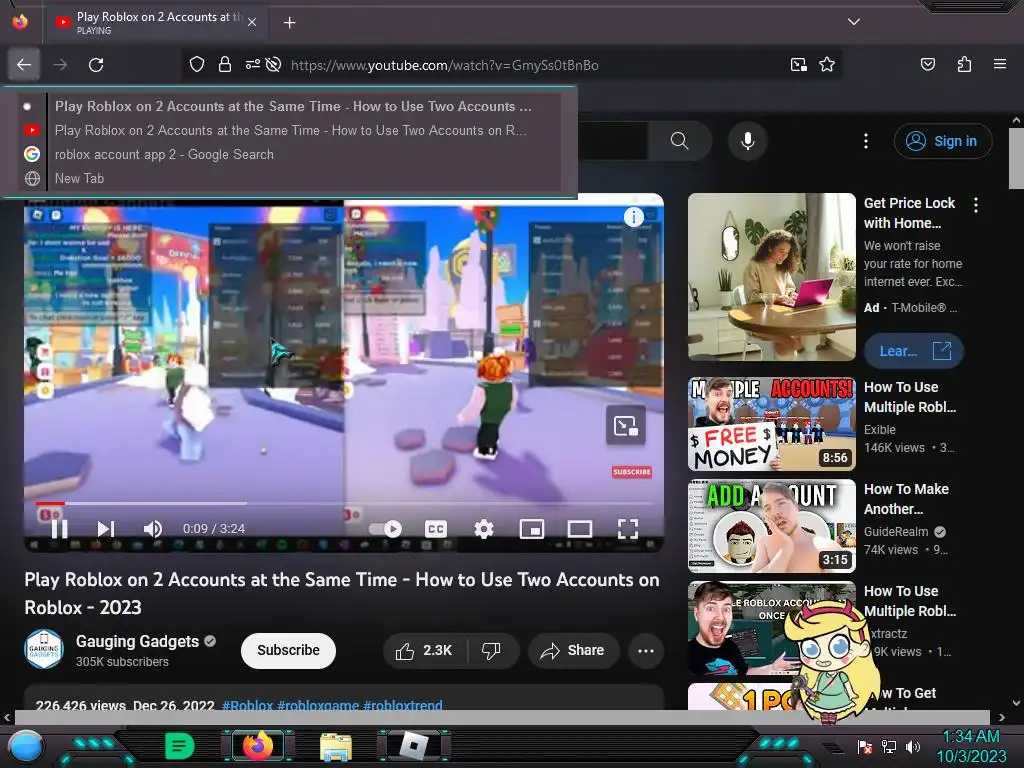Viewport: 1024px width, 768px height.
Task: Select the Play Roblox on 2 Accounts tab
Action: (x=157, y=22)
